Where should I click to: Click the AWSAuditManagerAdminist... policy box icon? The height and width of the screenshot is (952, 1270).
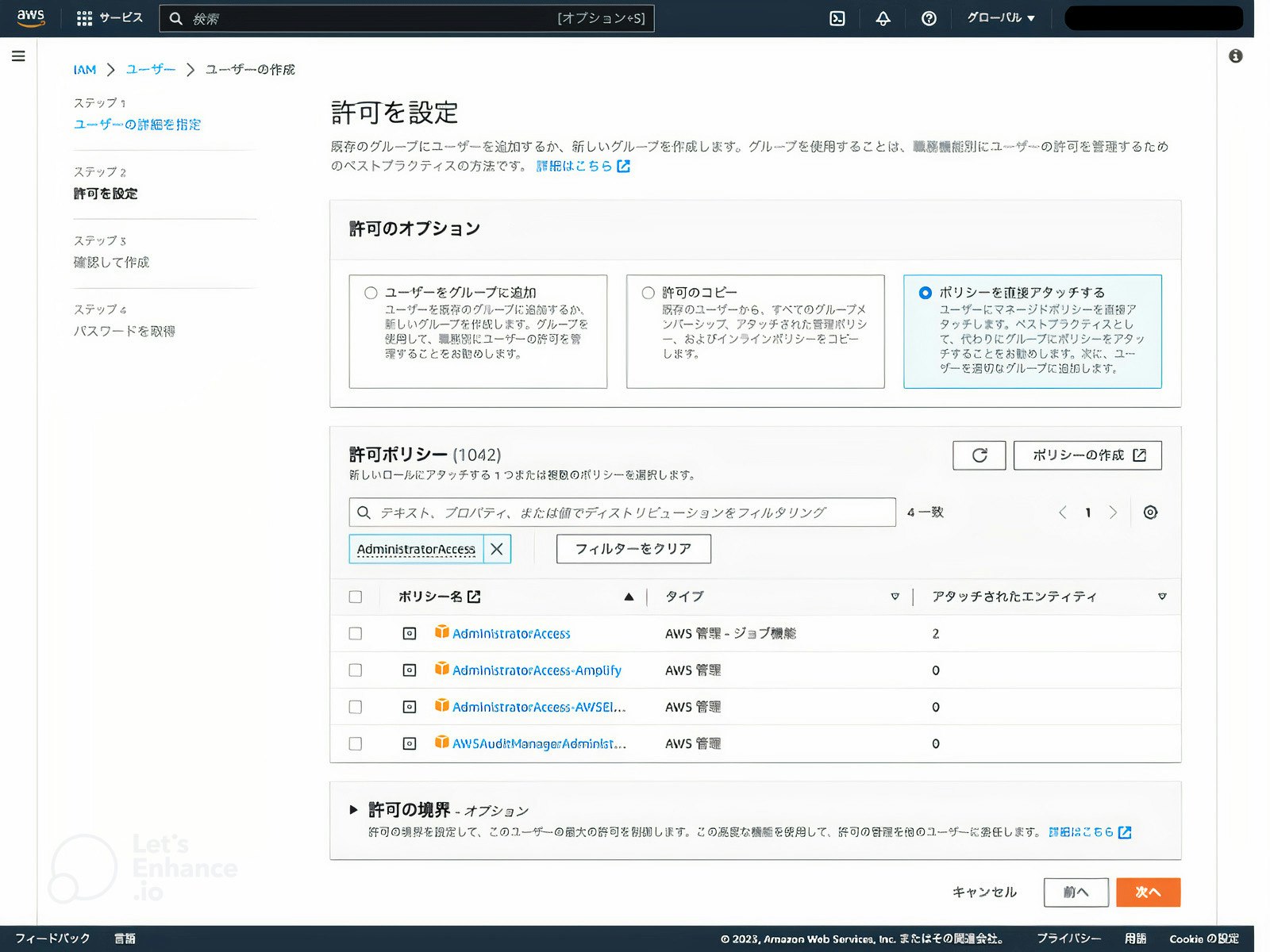point(442,743)
